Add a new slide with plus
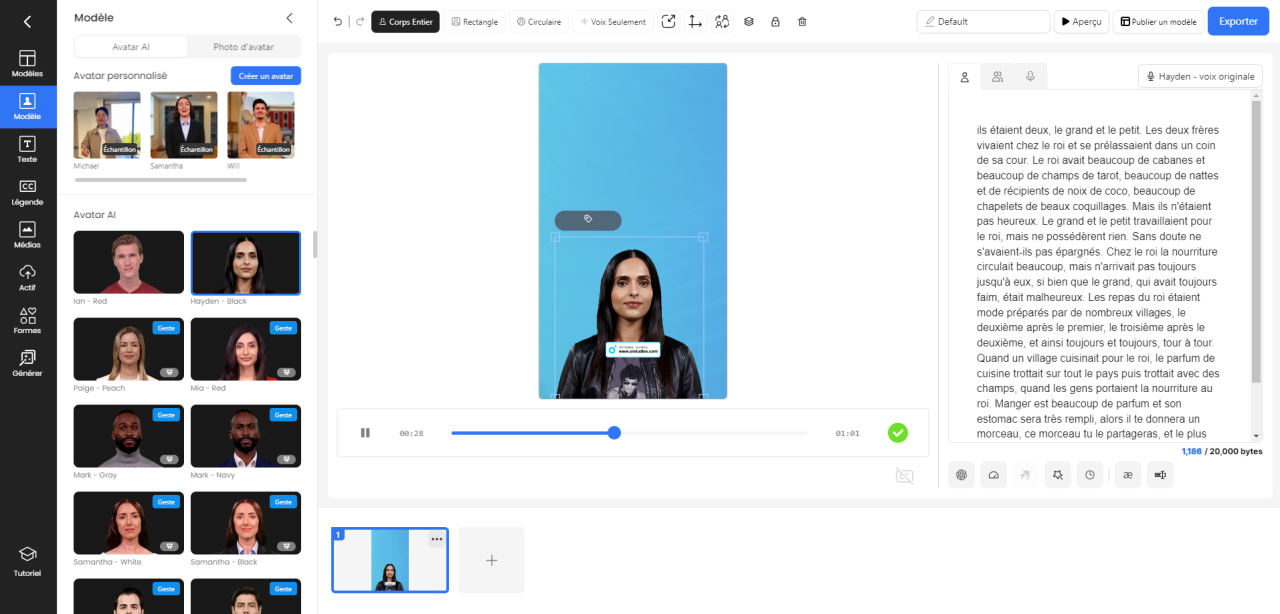Viewport: 1280px width, 614px height. (491, 560)
